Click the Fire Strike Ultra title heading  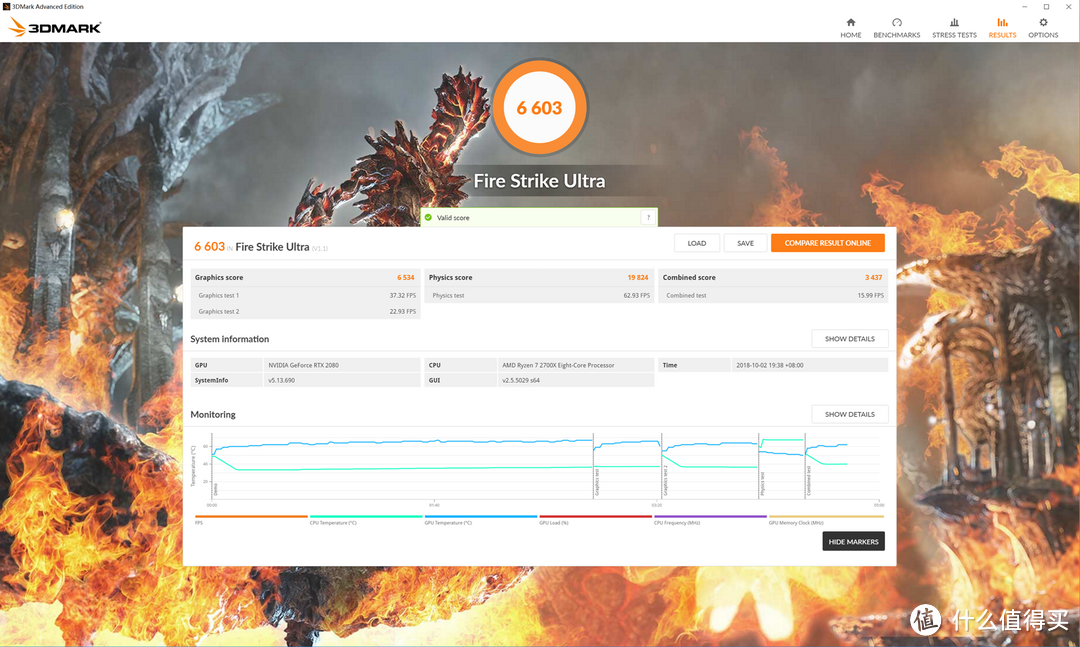(x=539, y=181)
